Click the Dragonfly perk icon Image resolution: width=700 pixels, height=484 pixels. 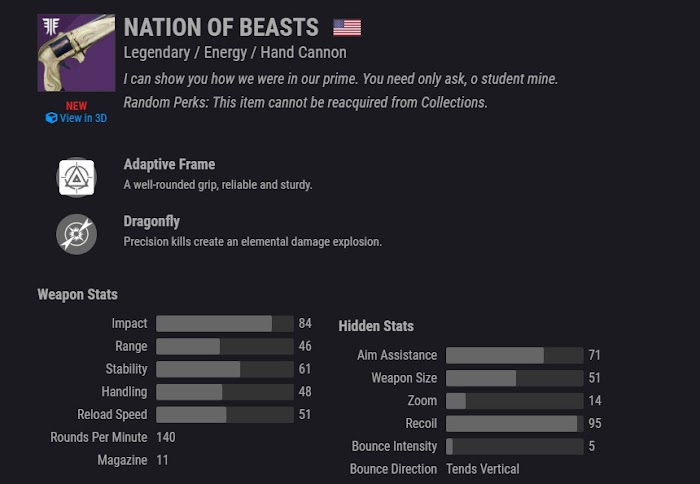click(76, 234)
